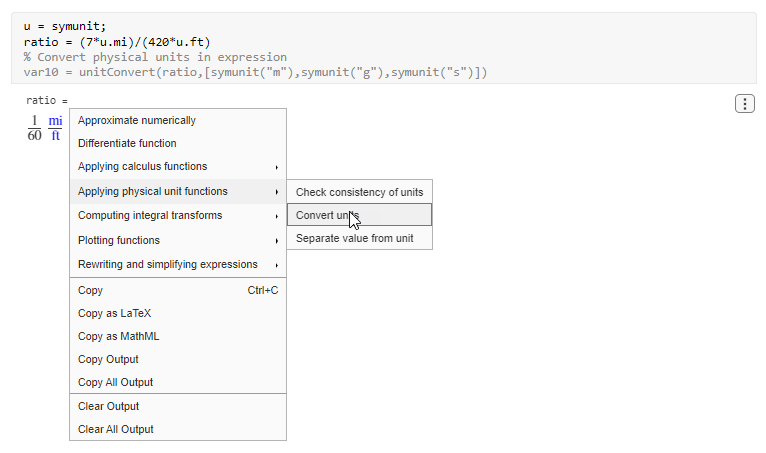
Task: Select Approximate numerically from context menu
Action: (137, 120)
